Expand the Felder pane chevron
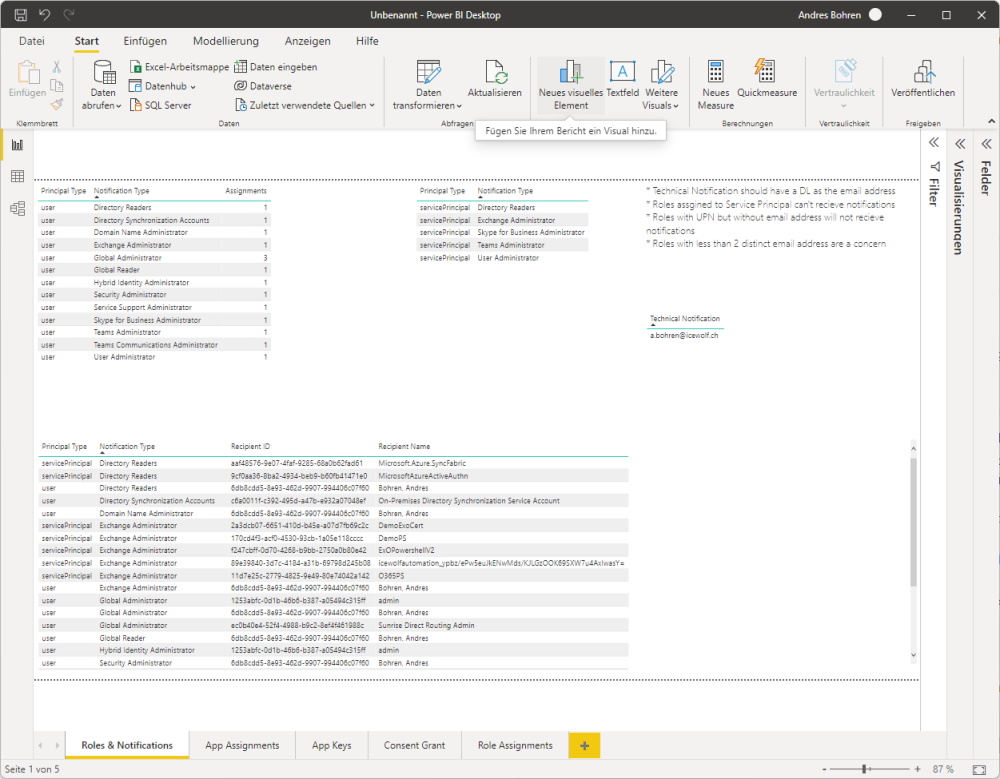The width and height of the screenshot is (1000, 779). 986,144
